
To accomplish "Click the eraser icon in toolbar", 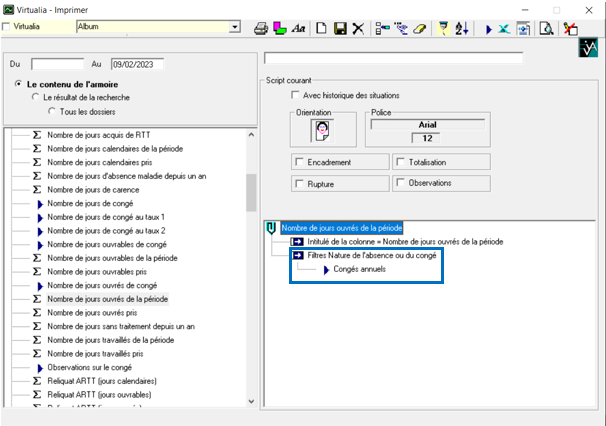I will [x=420, y=28].
